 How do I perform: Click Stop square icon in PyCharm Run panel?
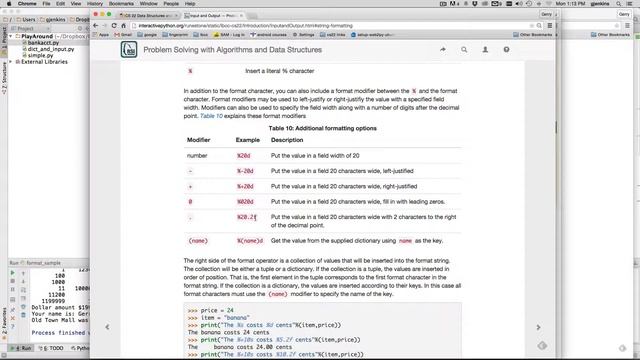pos(13,281)
